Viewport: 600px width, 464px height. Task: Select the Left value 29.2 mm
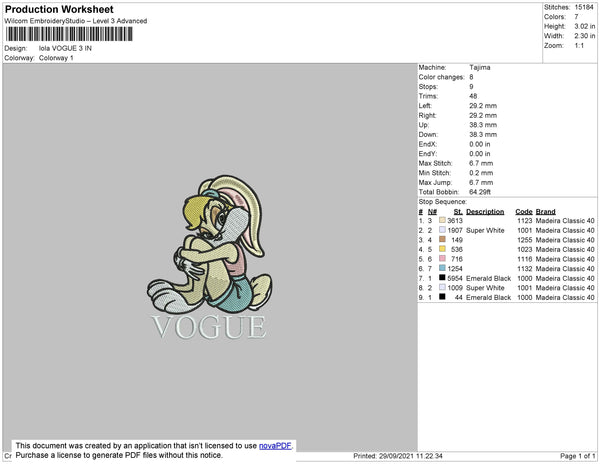(x=483, y=106)
